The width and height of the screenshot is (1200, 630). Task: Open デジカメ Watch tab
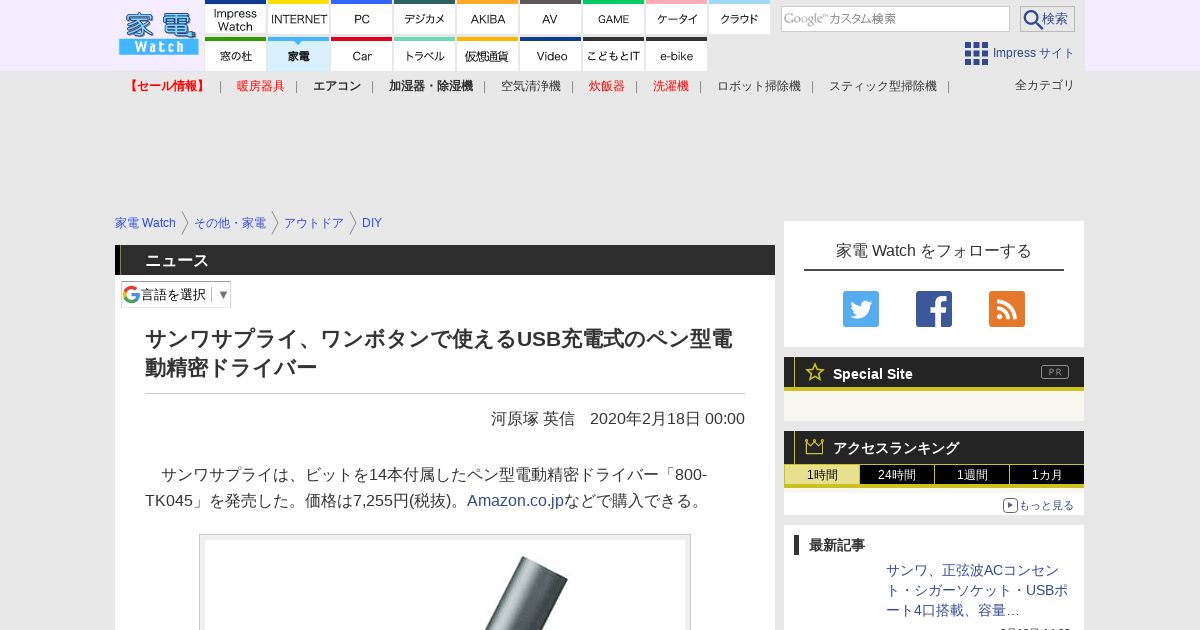click(425, 18)
